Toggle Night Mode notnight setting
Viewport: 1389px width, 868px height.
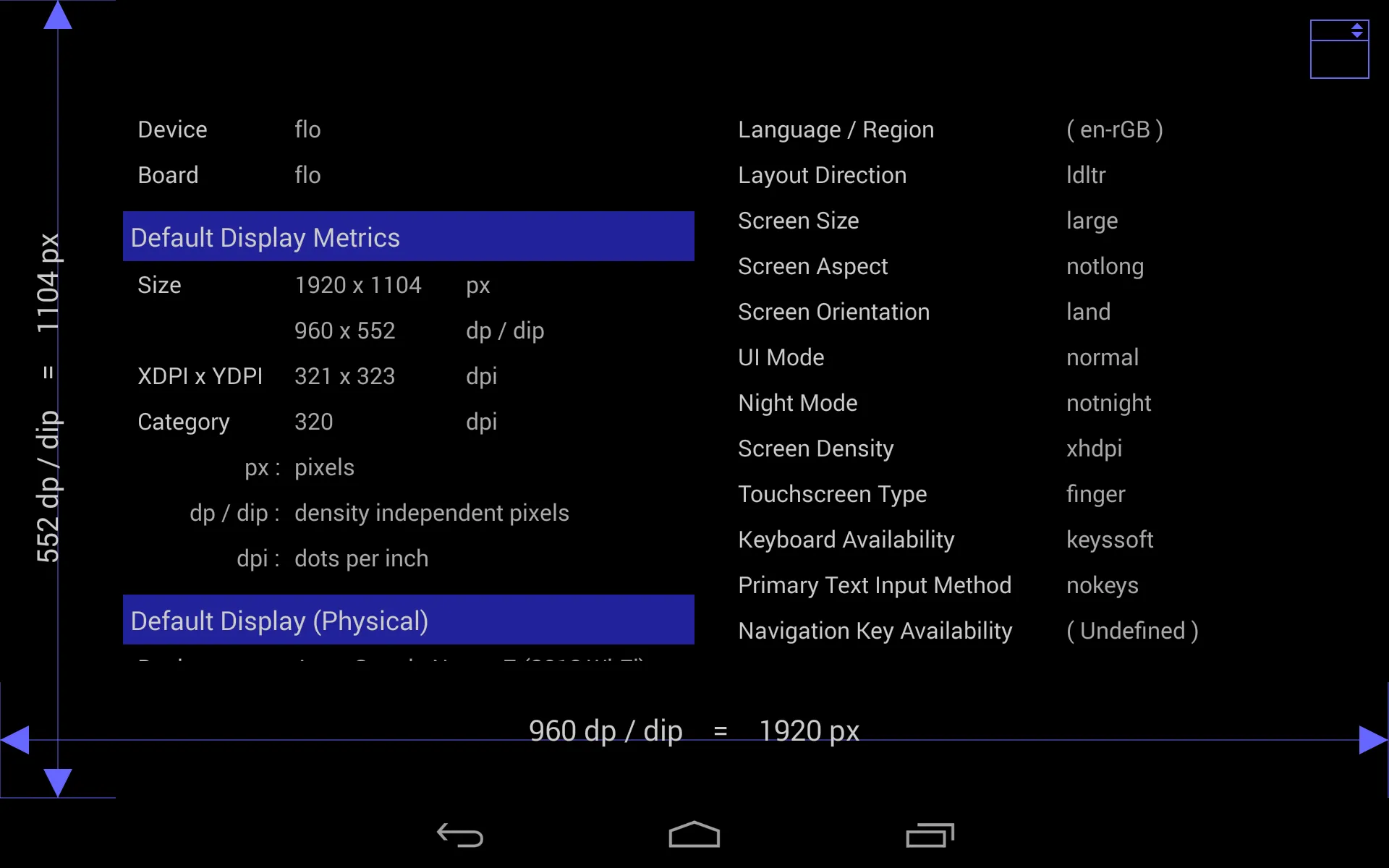1109,403
